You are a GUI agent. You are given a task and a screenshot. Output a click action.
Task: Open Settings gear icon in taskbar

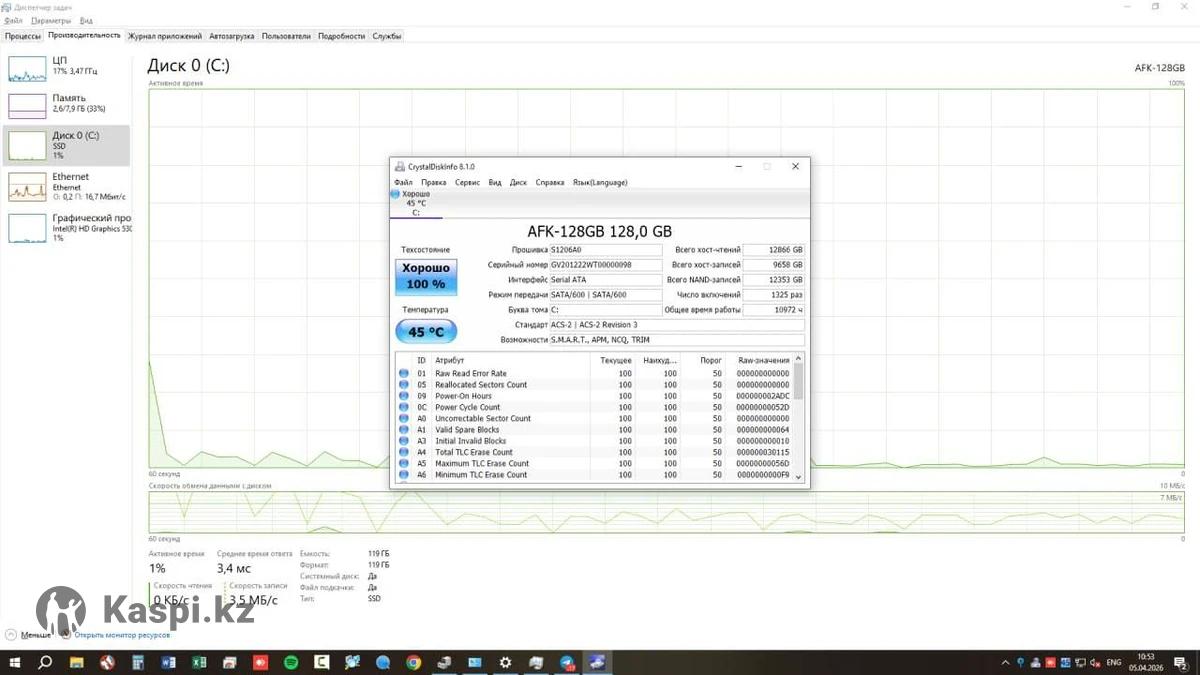point(505,662)
